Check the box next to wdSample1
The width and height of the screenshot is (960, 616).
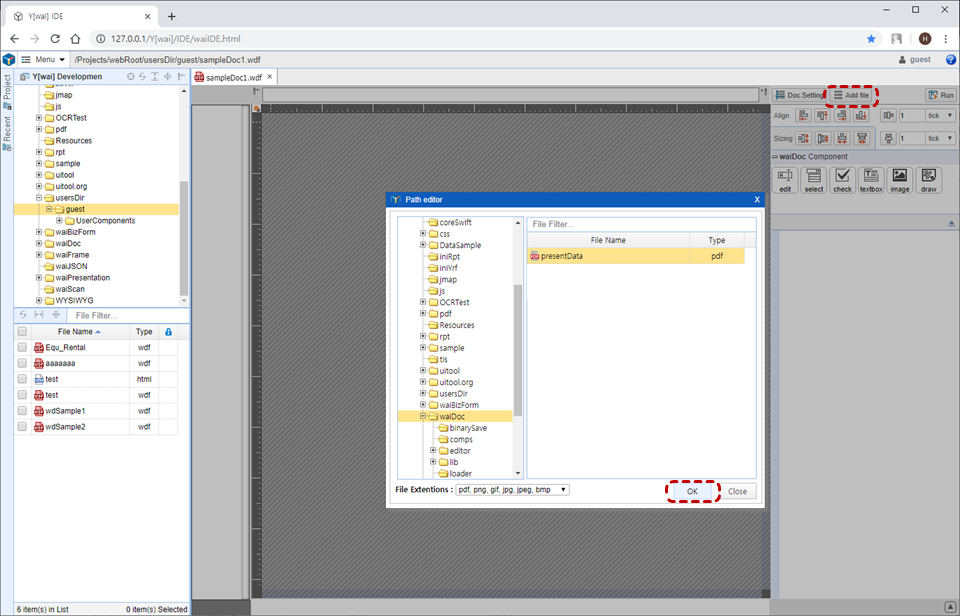(22, 411)
